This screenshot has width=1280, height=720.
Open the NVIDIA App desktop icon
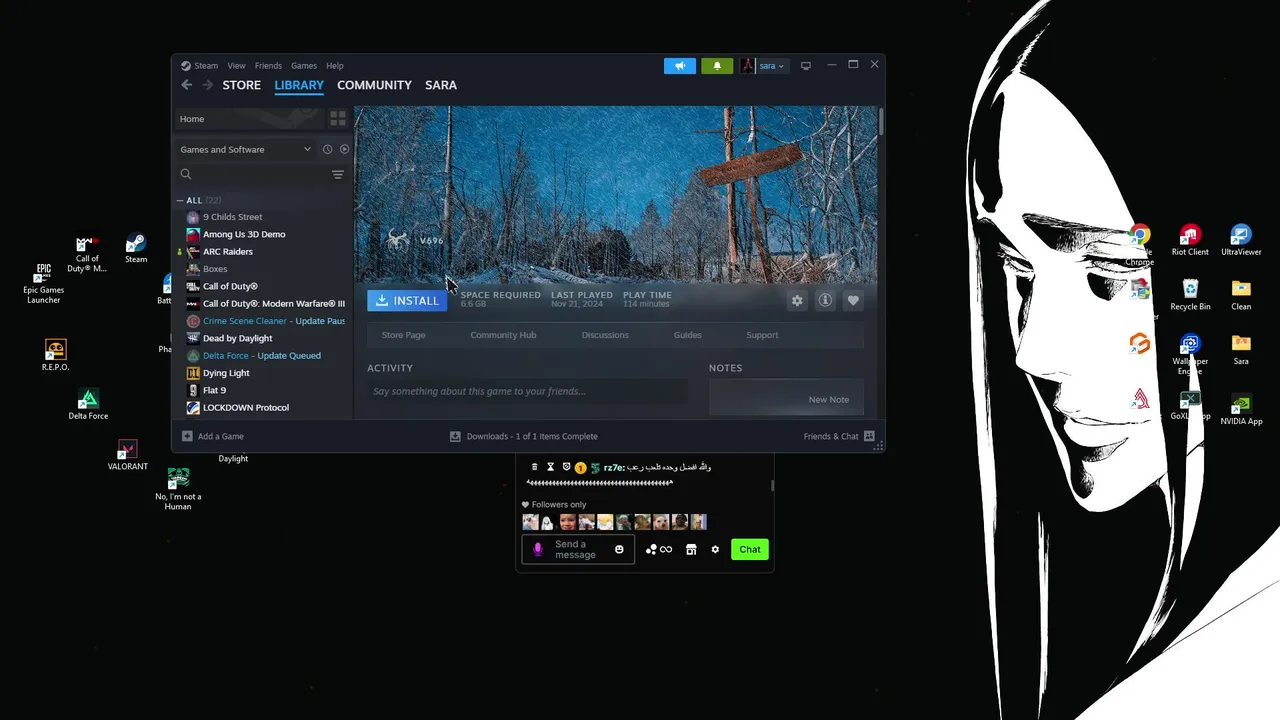[1241, 409]
